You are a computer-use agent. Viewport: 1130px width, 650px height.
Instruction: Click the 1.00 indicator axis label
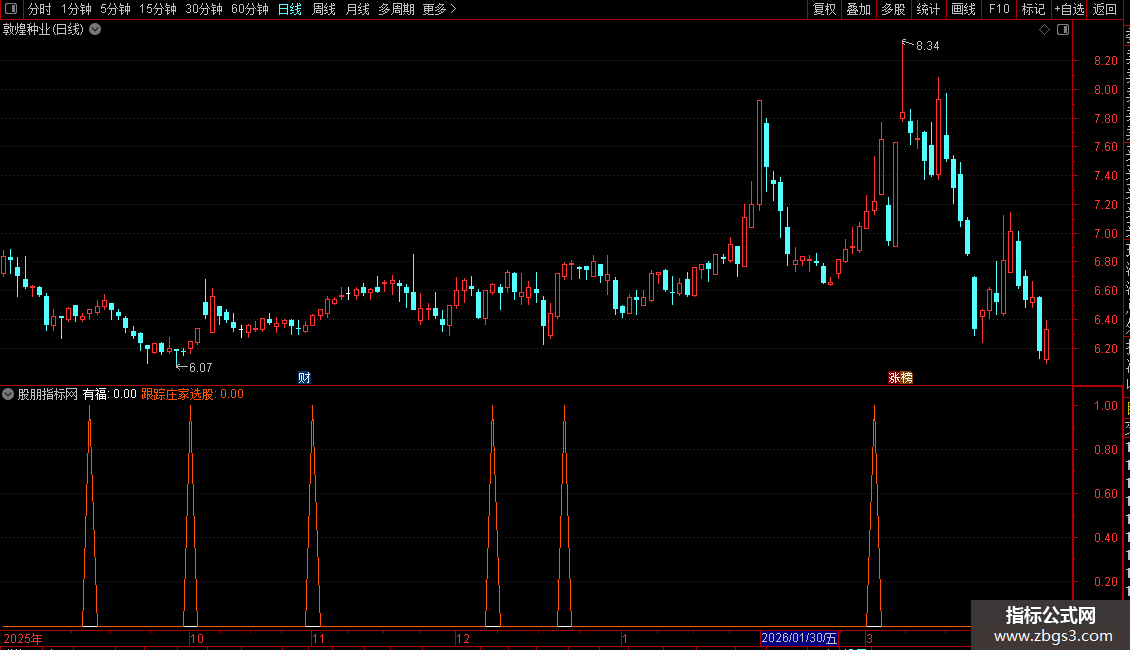[1105, 406]
